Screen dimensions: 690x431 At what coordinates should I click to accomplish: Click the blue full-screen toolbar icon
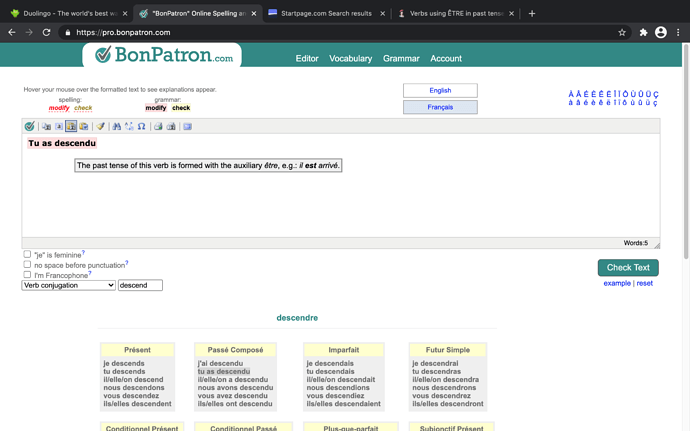(x=187, y=126)
